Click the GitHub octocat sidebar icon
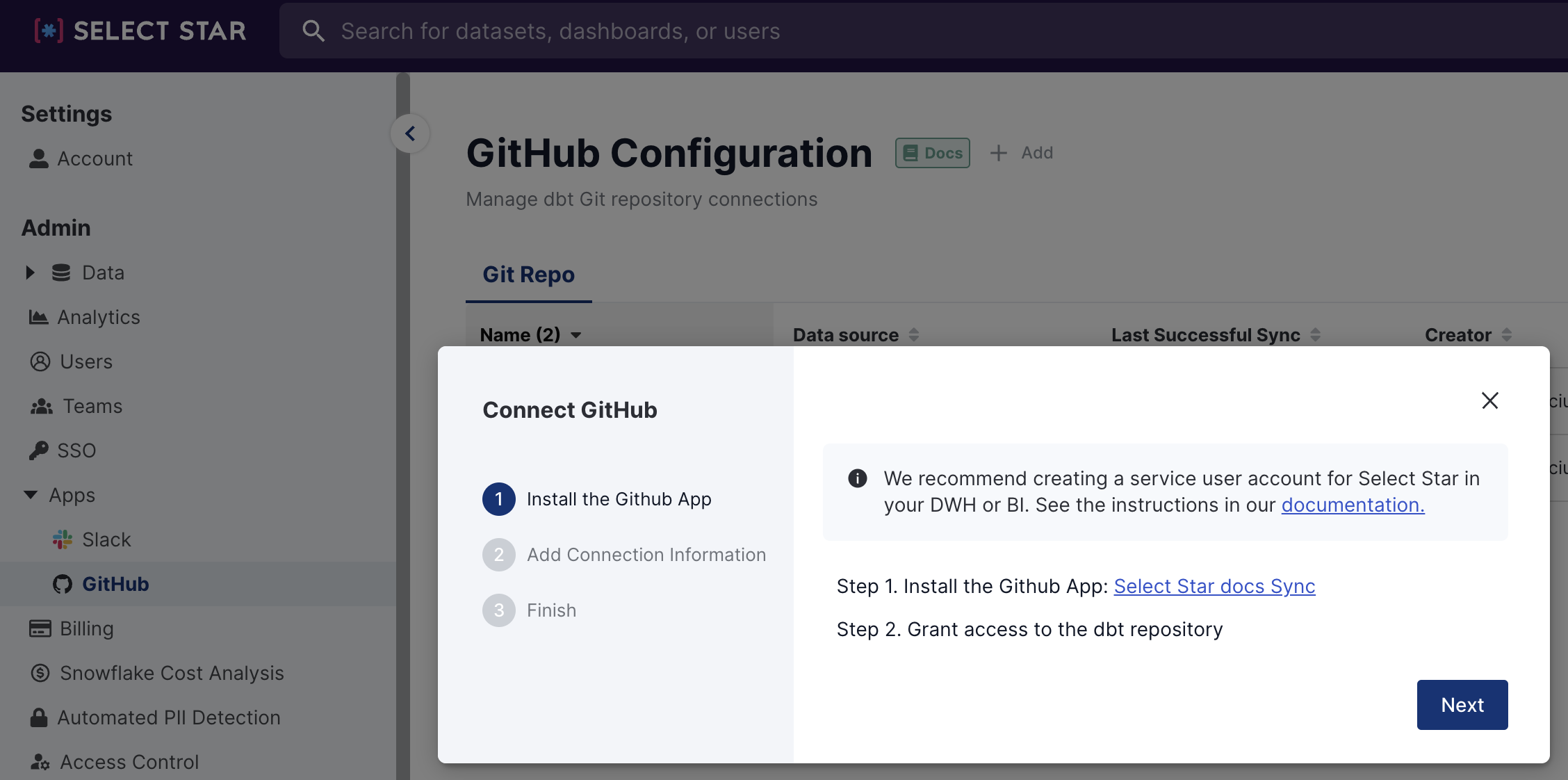Viewport: 1568px width, 780px height. click(x=63, y=584)
